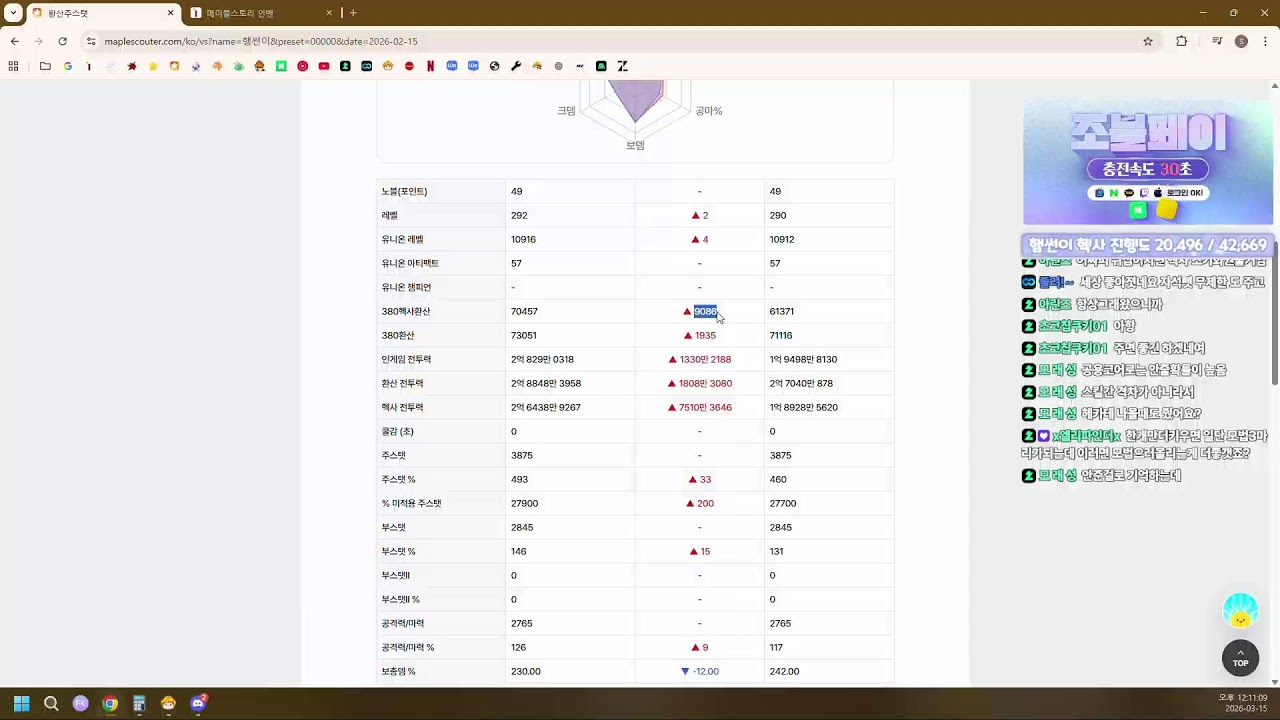Close the 메이플스토리 인벤 tab

[x=329, y=13]
